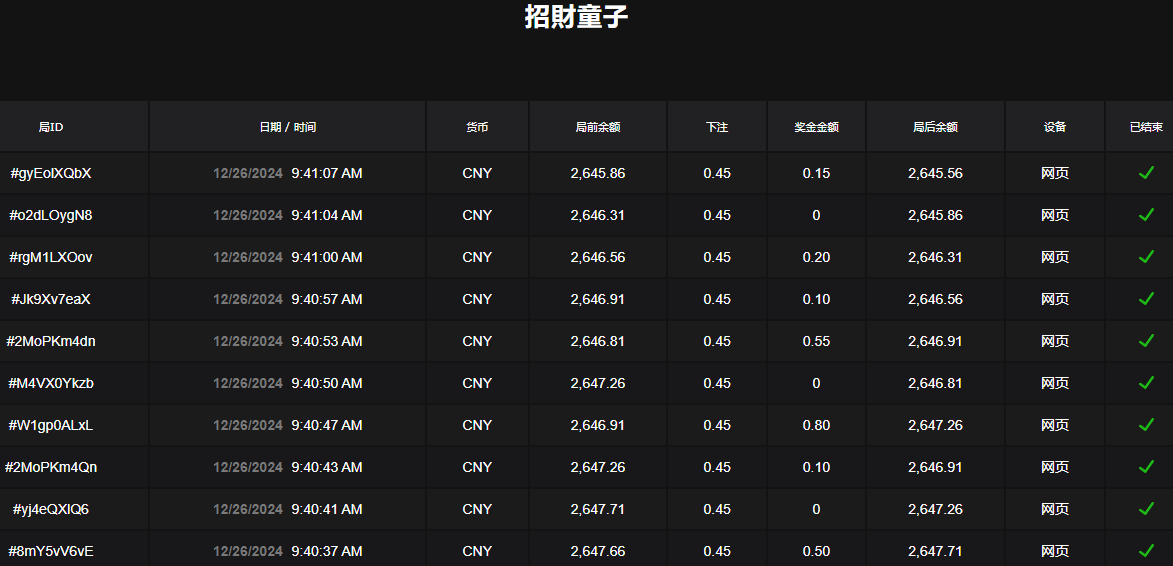Click the 局前余额 column header
This screenshot has width=1173, height=566.
coord(598,127)
